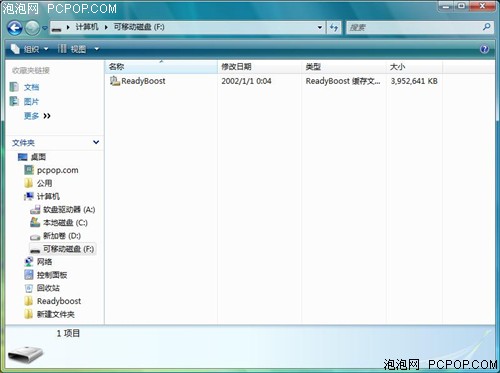Image resolution: width=500 pixels, height=373 pixels.
Task: Click the 公用 folder icon
Action: point(29,183)
